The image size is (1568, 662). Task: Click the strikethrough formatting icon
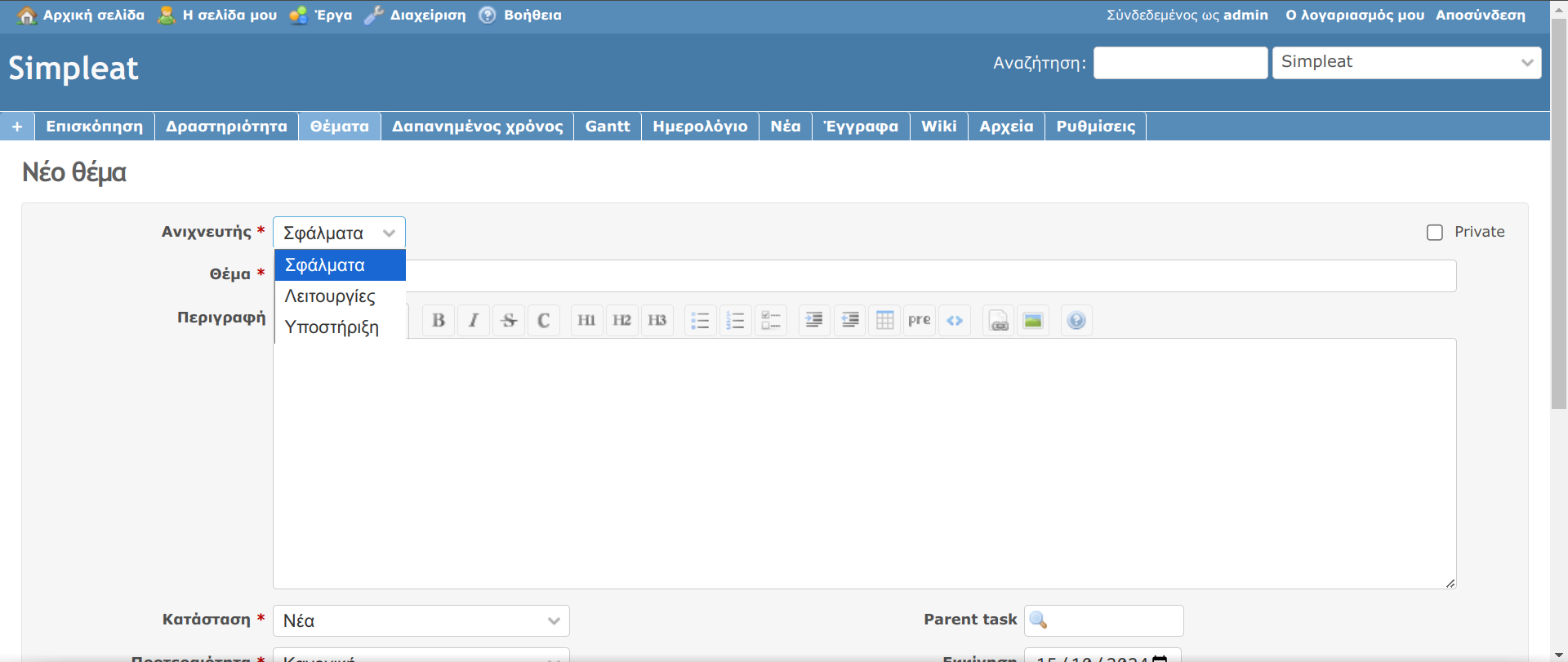click(509, 320)
